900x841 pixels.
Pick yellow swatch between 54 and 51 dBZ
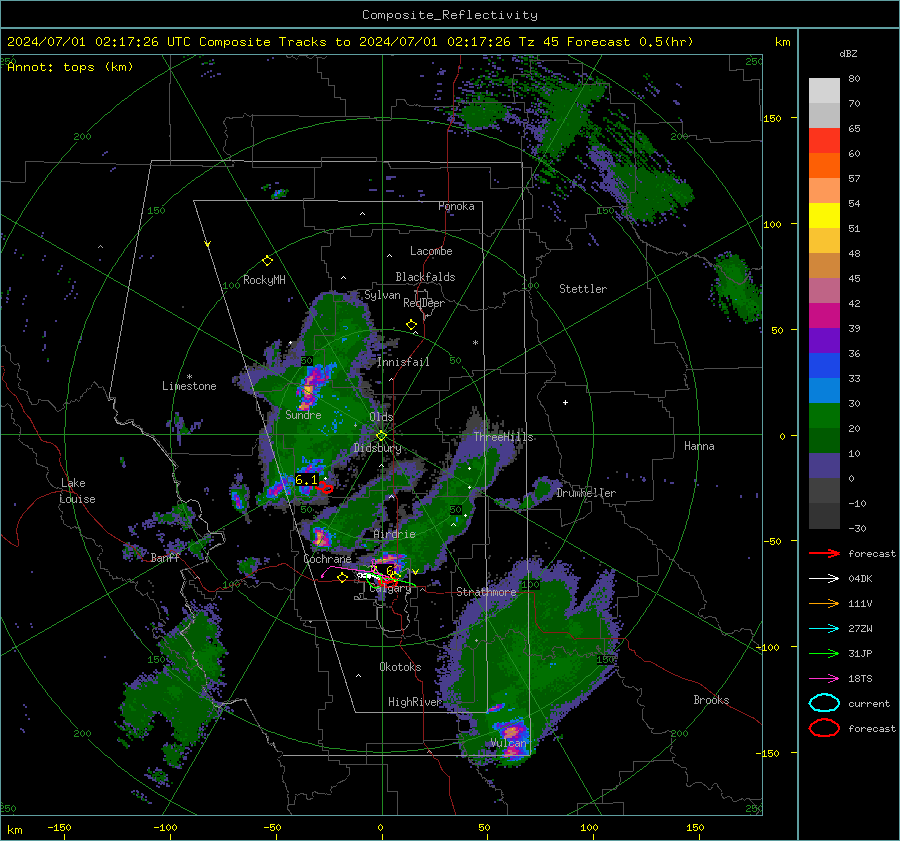(x=824, y=216)
